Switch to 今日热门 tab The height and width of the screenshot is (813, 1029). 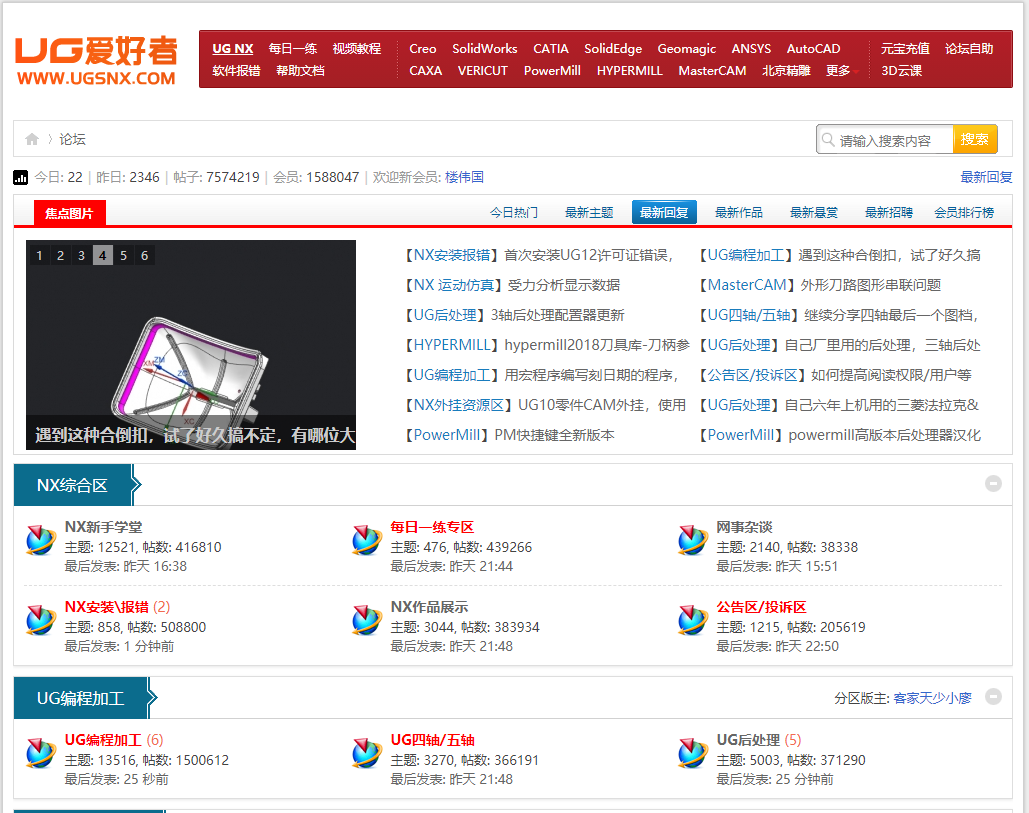[514, 213]
